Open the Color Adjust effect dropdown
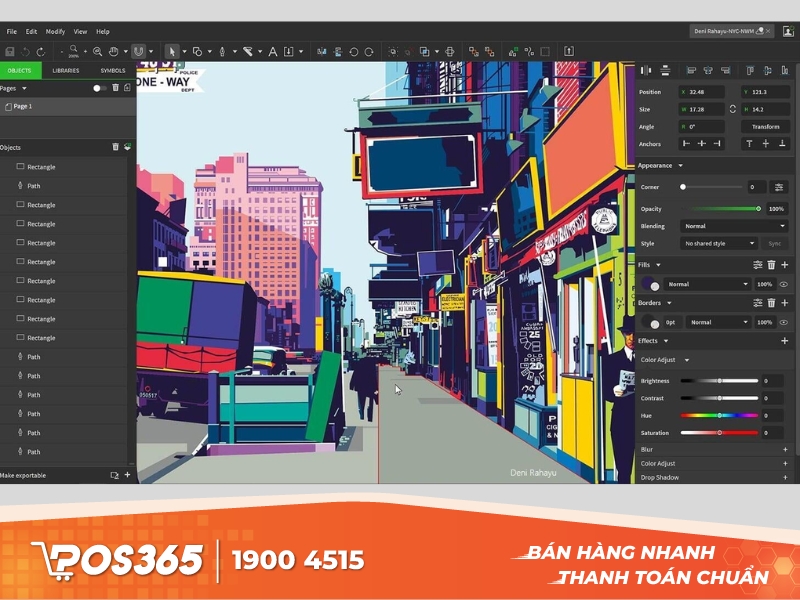The height and width of the screenshot is (600, 800). tap(687, 360)
